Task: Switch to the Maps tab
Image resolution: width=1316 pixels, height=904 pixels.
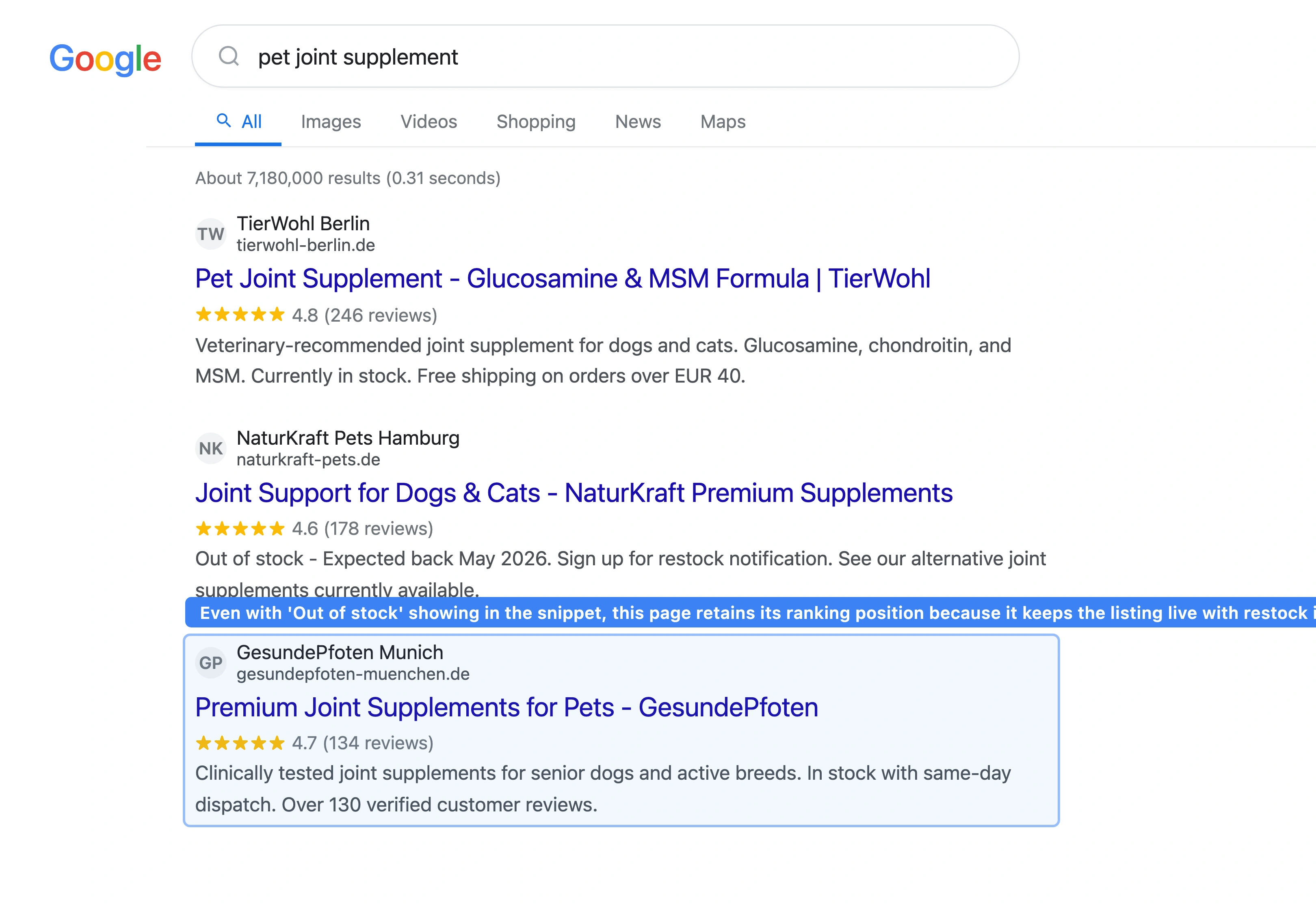Action: (x=722, y=121)
